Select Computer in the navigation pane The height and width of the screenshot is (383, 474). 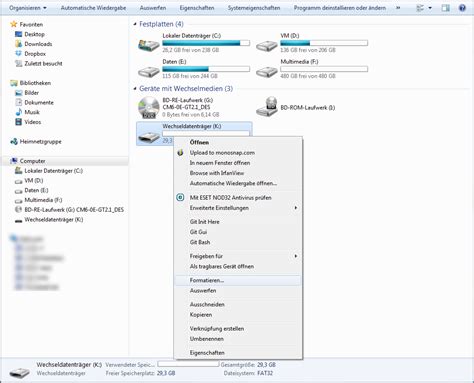pyautogui.click(x=32, y=161)
